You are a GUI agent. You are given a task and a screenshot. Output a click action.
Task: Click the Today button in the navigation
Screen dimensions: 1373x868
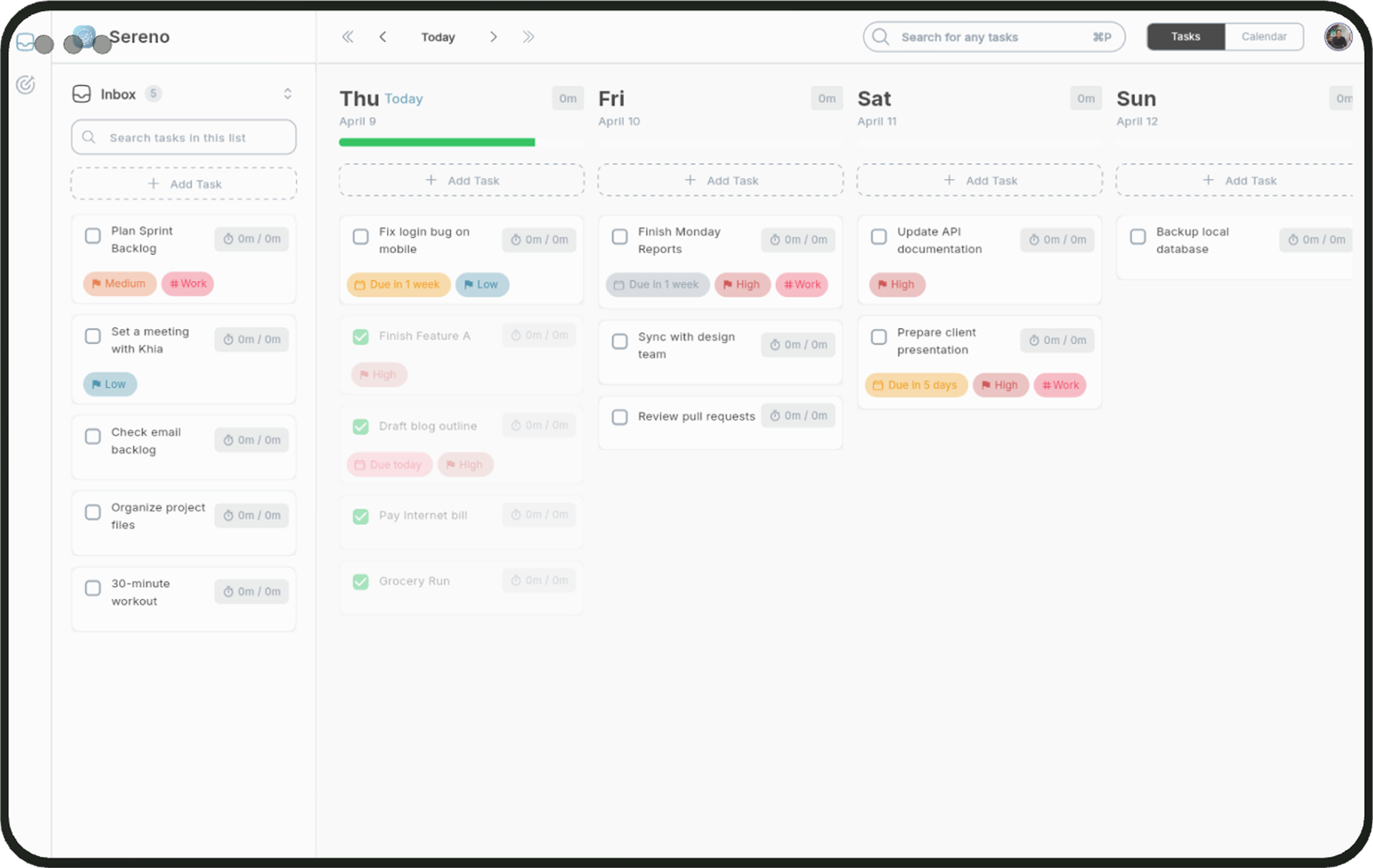pos(438,36)
